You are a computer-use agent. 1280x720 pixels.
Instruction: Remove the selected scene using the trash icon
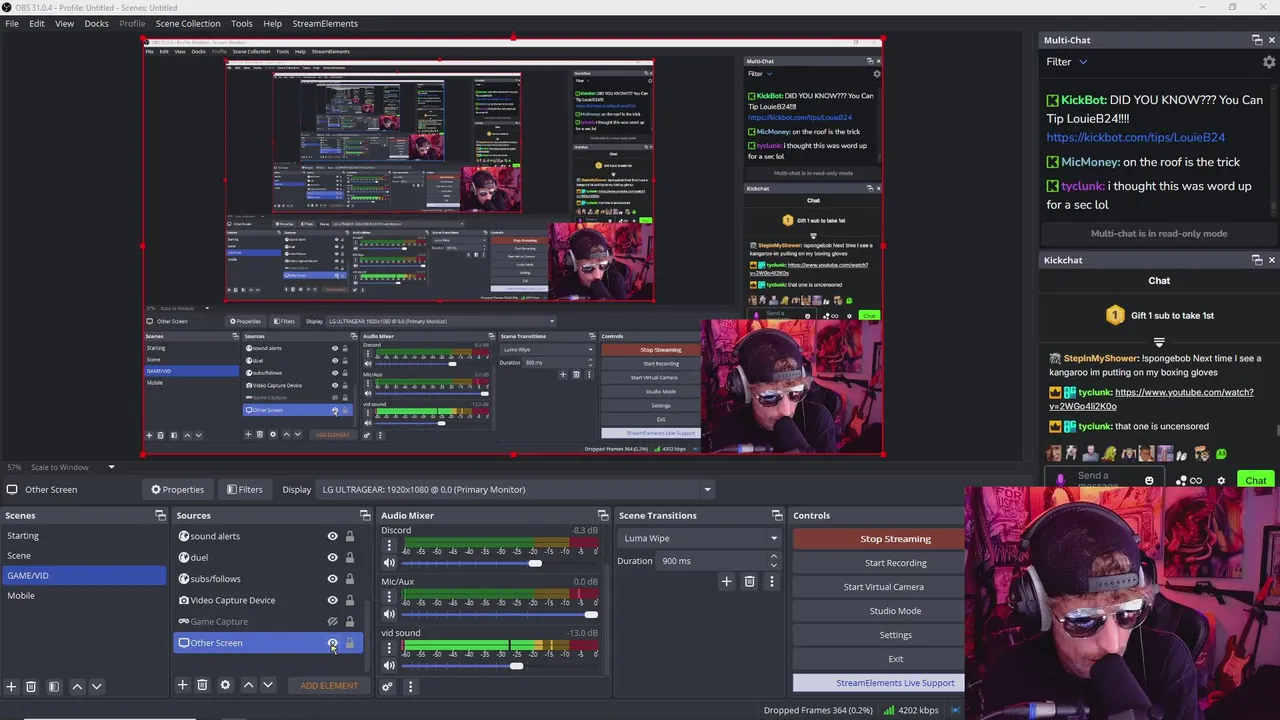(31, 686)
